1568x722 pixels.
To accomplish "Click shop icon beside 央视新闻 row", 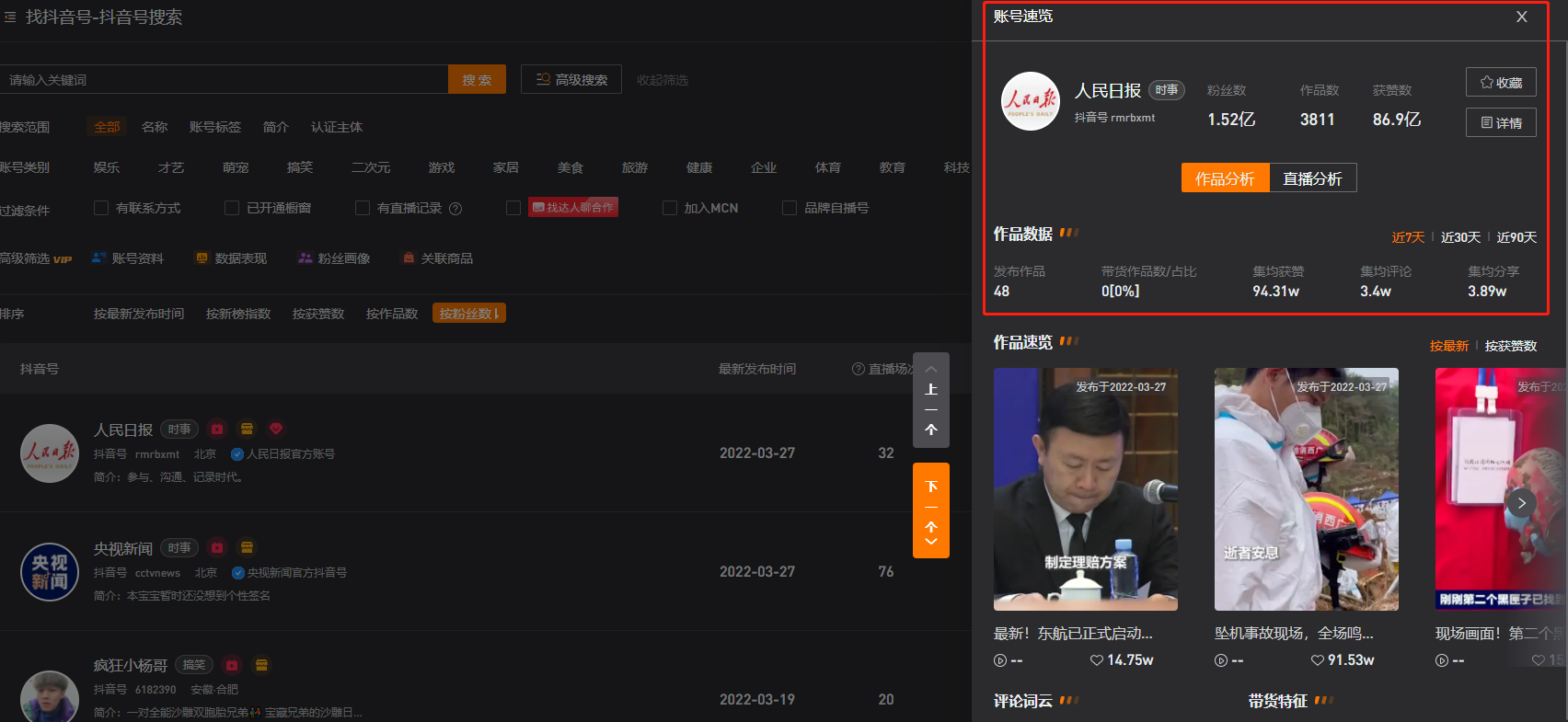I will [x=247, y=547].
